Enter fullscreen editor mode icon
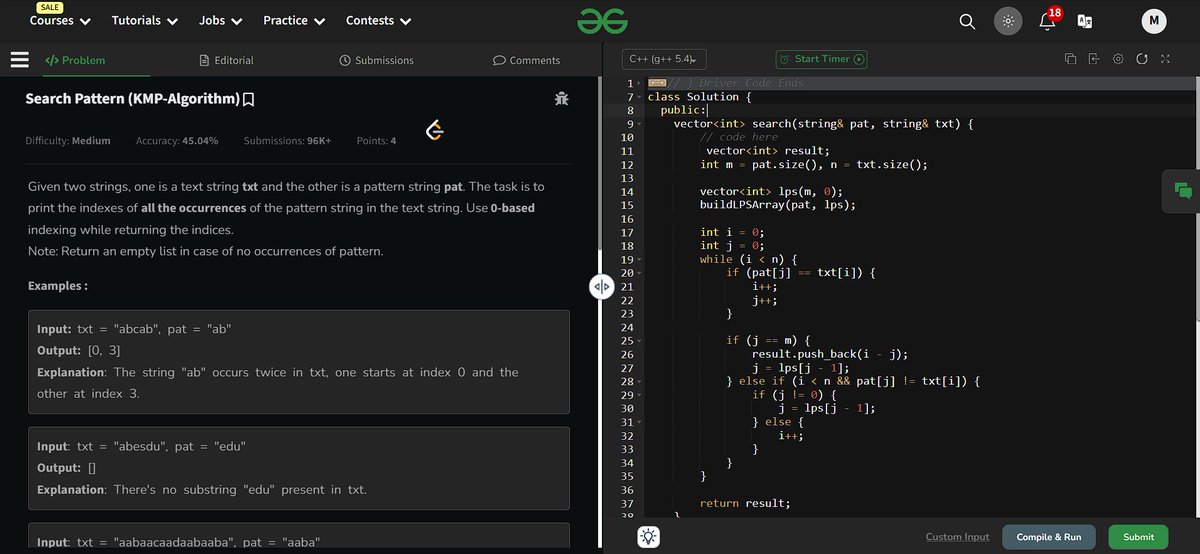This screenshot has height=554, width=1200. pos(1165,59)
